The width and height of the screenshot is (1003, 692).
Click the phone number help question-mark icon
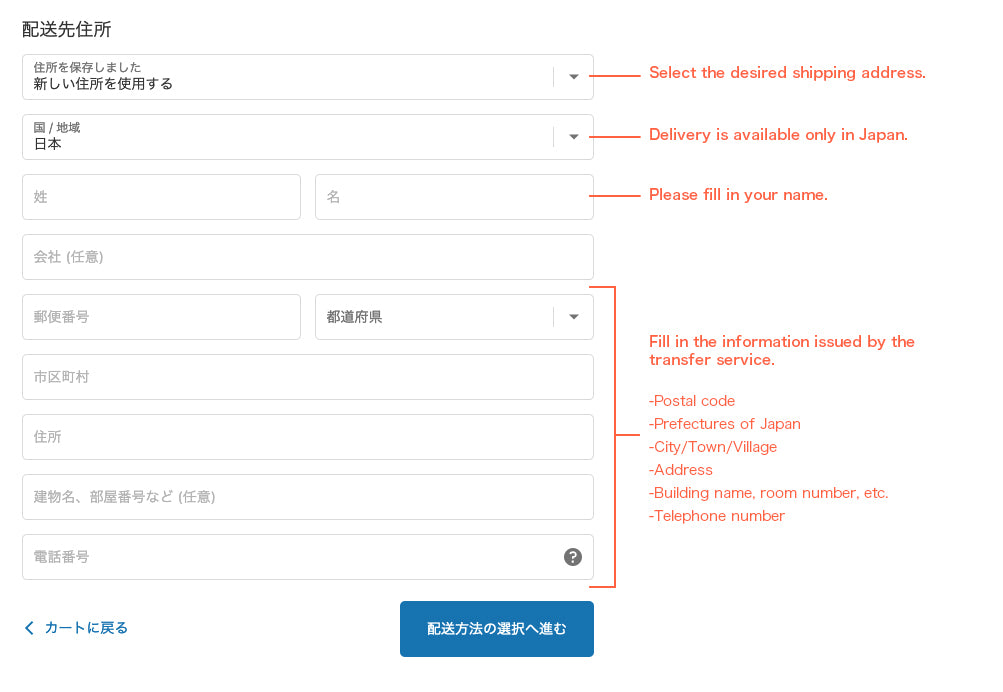(573, 557)
